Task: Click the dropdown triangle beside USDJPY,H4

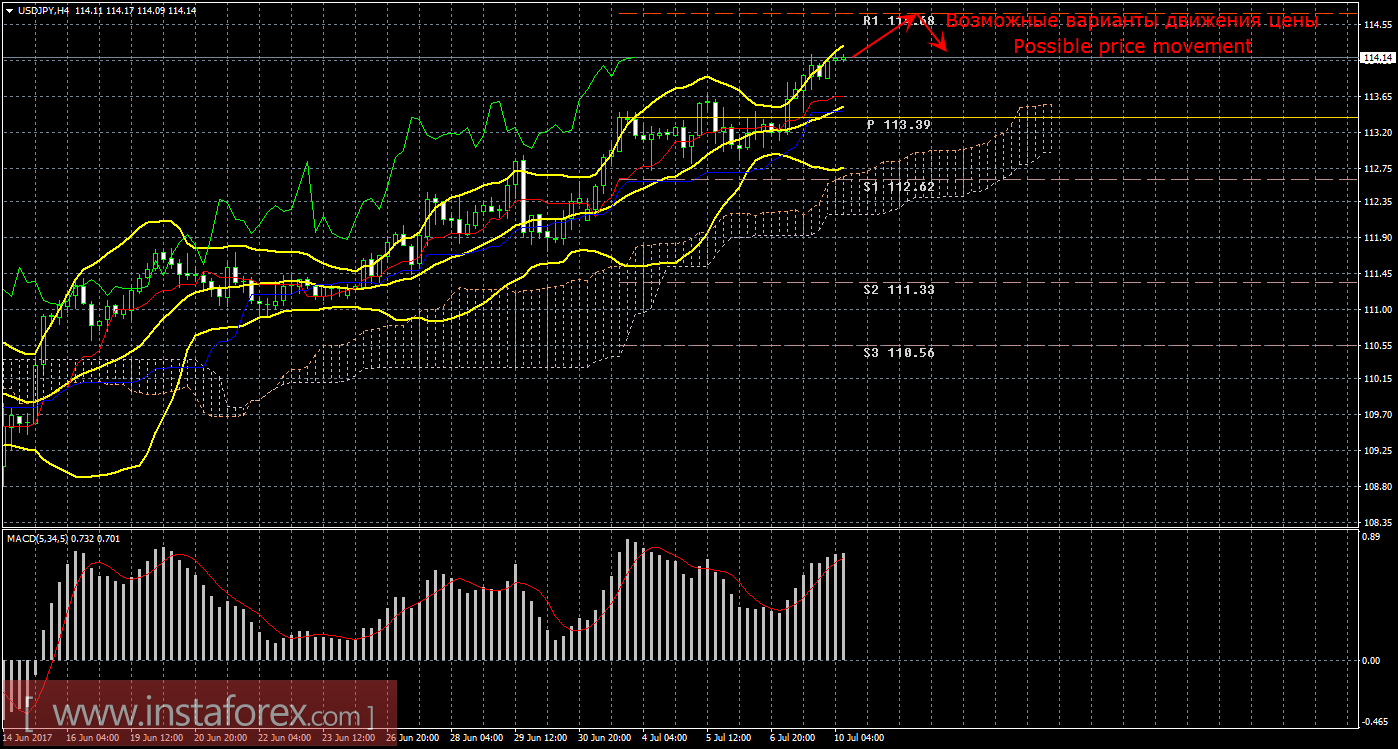Action: click(x=8, y=10)
